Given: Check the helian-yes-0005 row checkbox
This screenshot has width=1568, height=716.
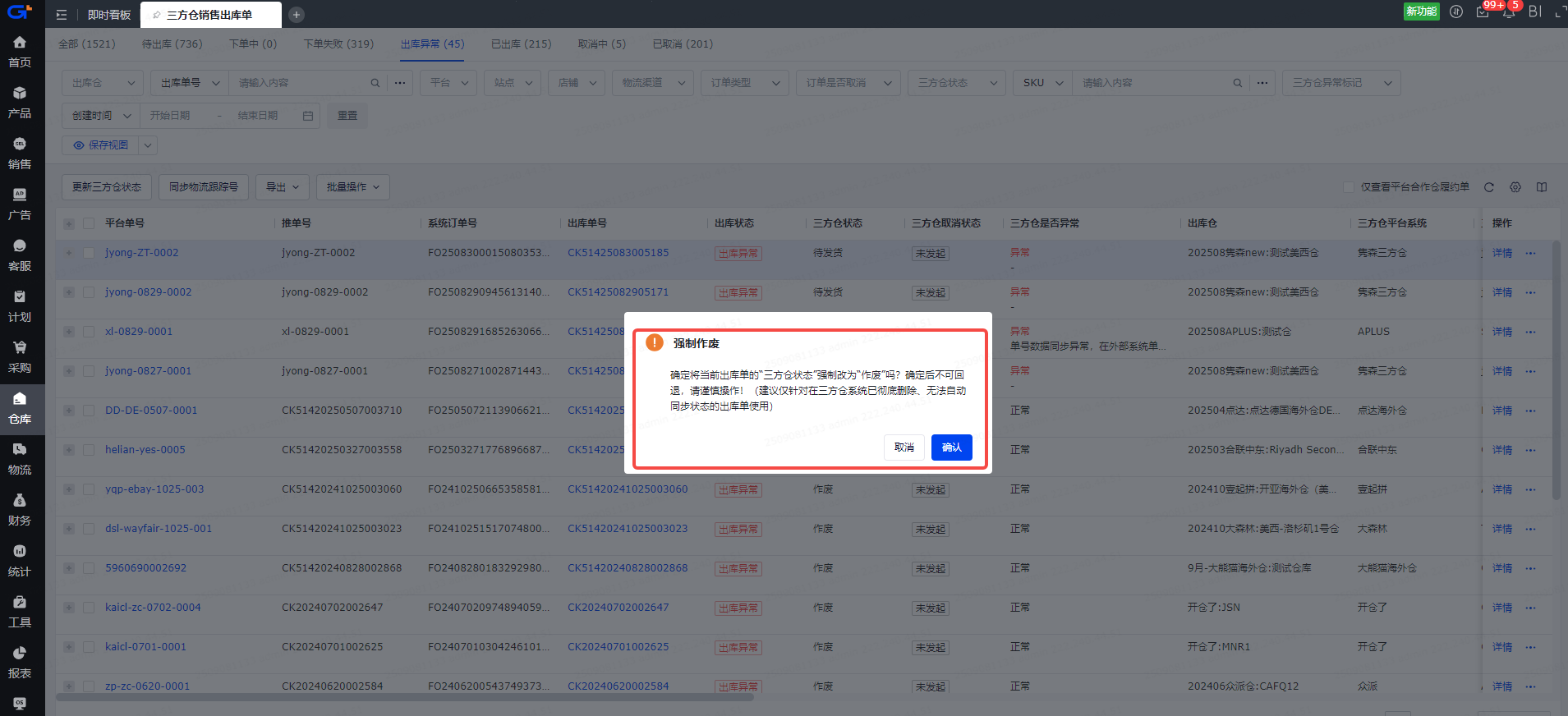Looking at the screenshot, I should coord(89,450).
